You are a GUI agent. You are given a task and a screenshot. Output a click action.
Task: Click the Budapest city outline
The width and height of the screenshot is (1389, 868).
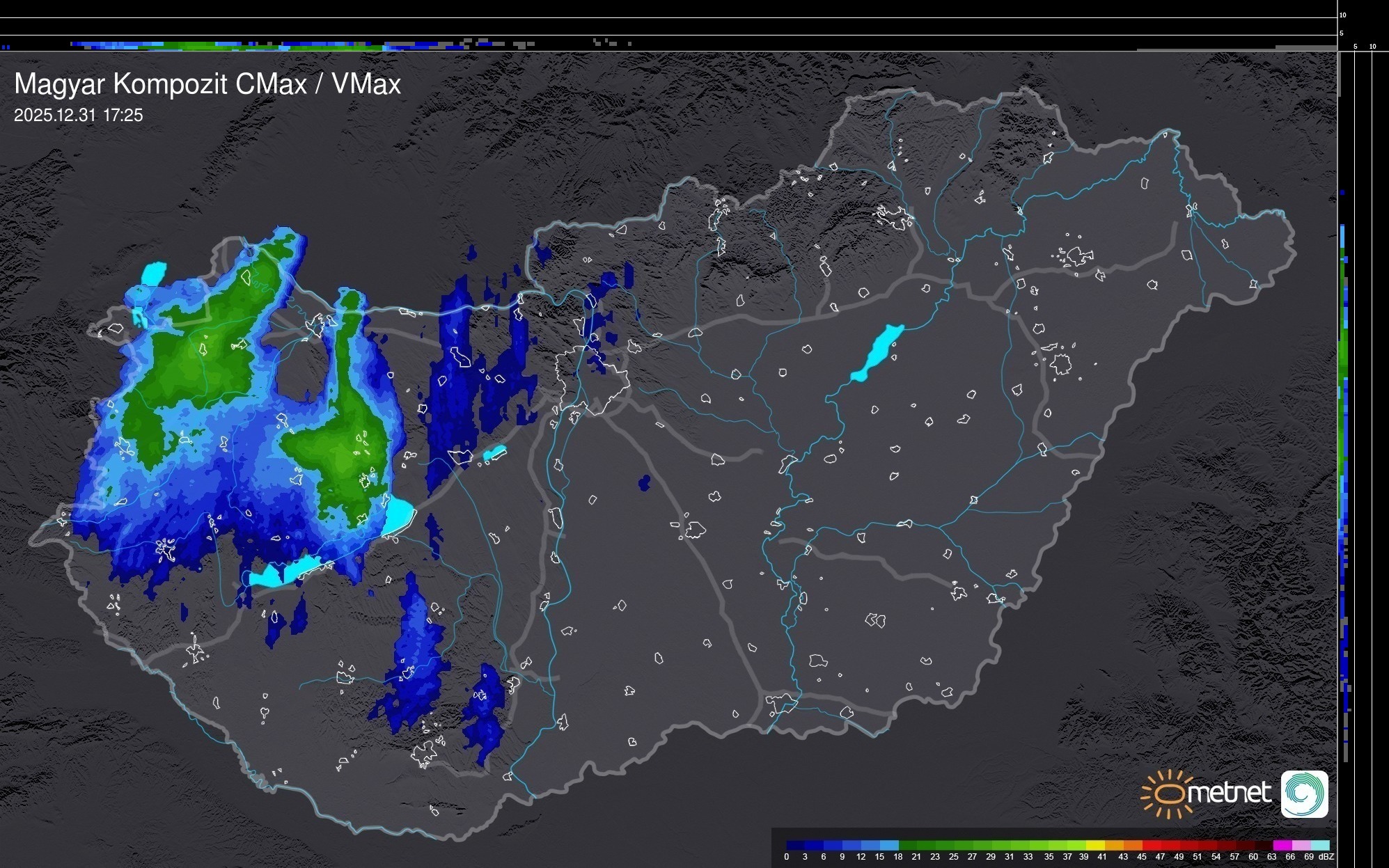click(x=592, y=379)
